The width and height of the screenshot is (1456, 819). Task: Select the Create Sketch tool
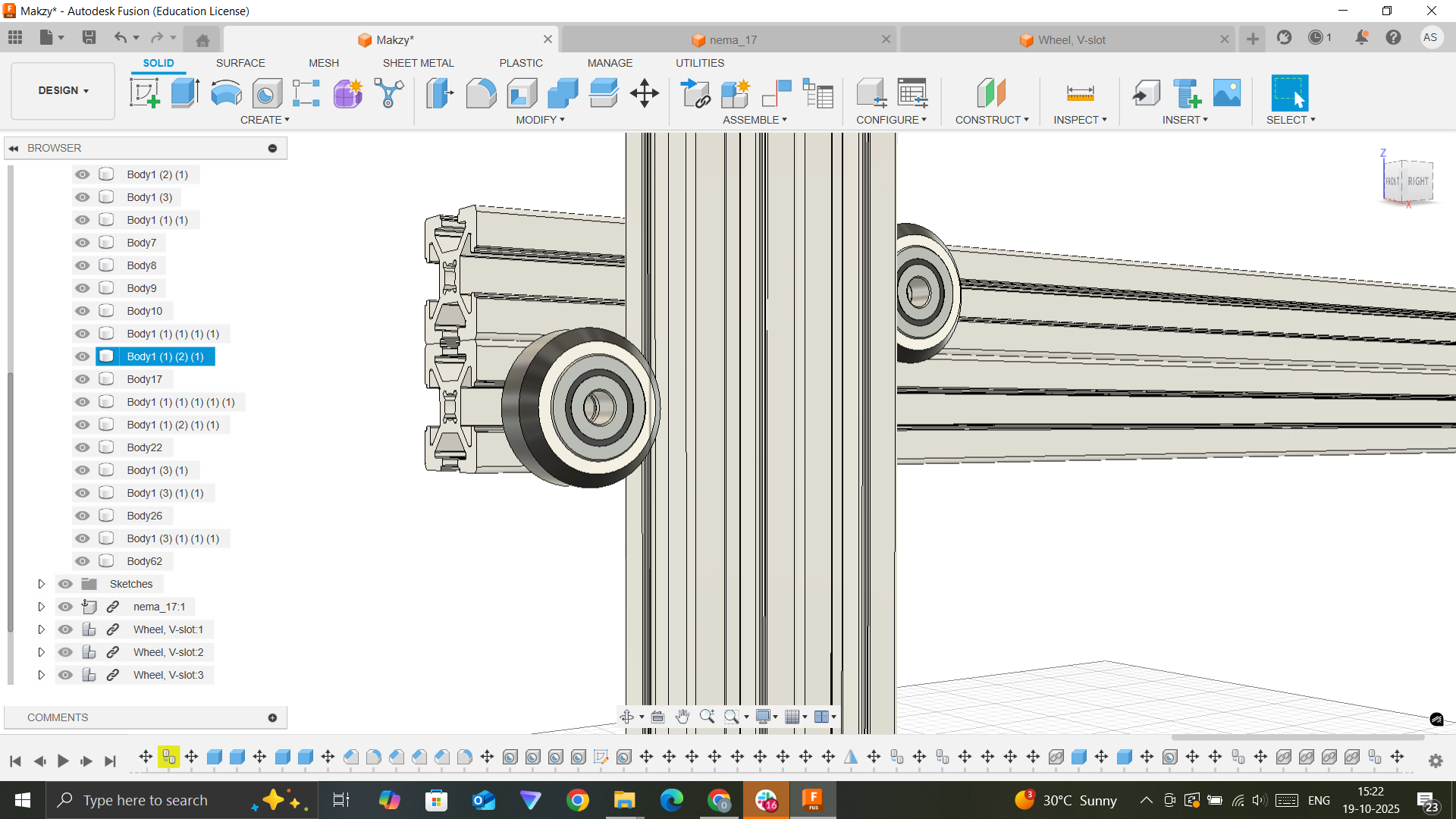click(144, 93)
